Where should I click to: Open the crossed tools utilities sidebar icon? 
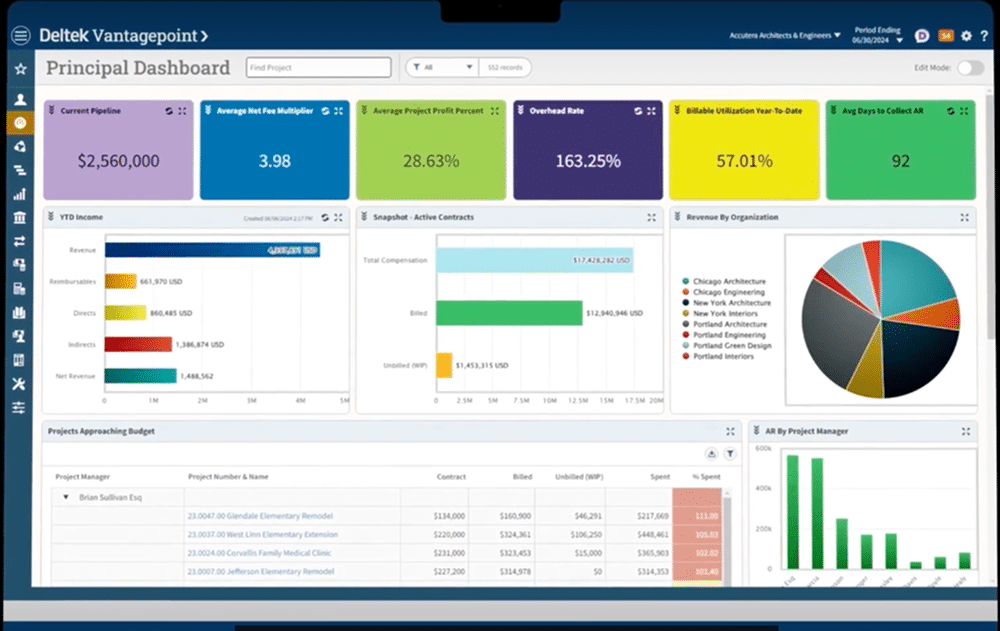19,383
